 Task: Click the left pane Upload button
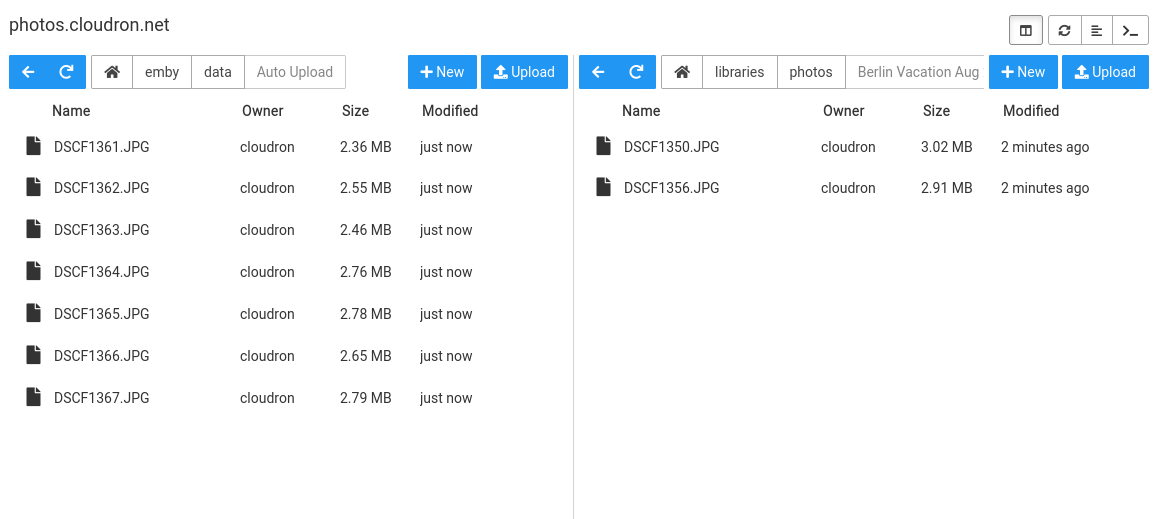click(x=524, y=72)
